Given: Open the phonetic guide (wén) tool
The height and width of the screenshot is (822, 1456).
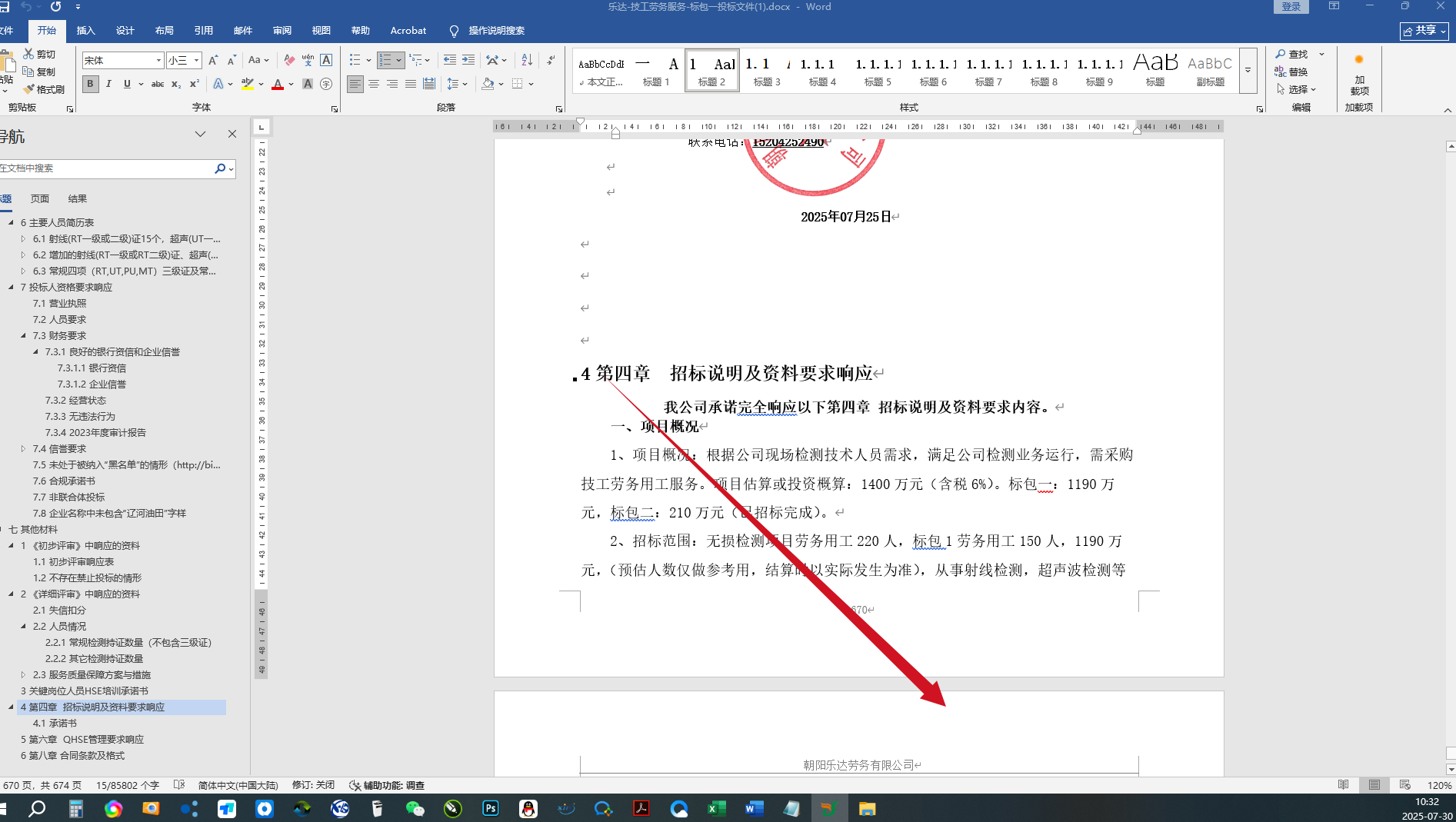Looking at the screenshot, I should 308,60.
